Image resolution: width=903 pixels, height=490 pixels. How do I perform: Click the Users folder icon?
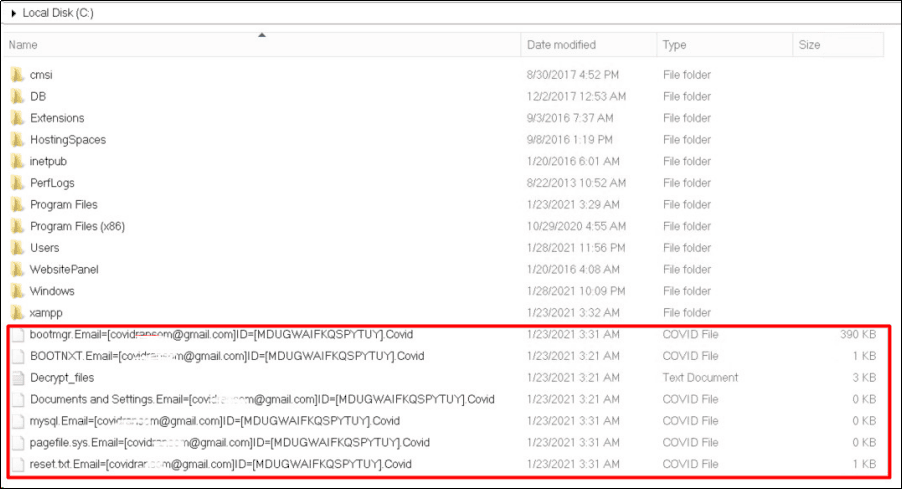pyautogui.click(x=17, y=248)
